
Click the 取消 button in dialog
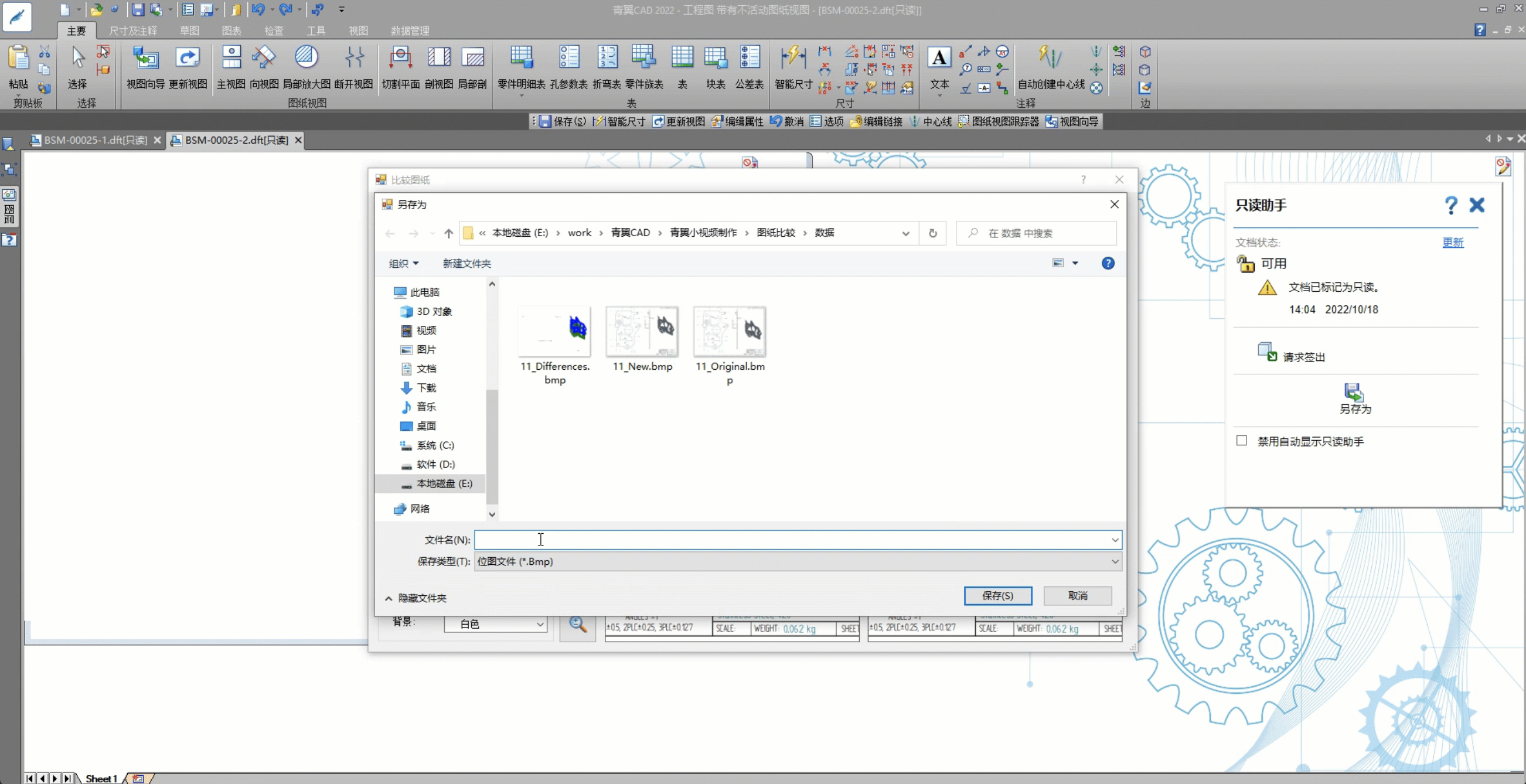point(1078,596)
